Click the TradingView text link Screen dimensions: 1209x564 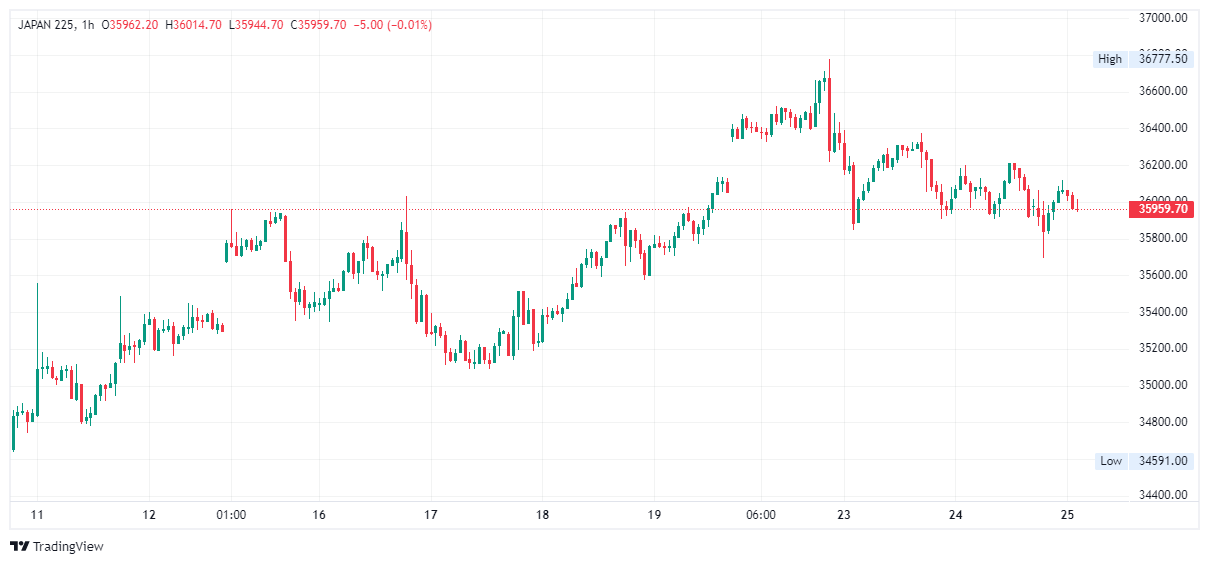[68, 547]
